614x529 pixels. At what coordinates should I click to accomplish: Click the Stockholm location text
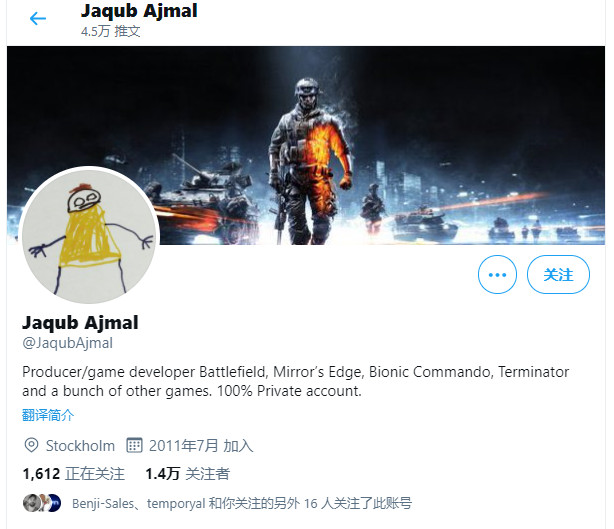pos(80,446)
